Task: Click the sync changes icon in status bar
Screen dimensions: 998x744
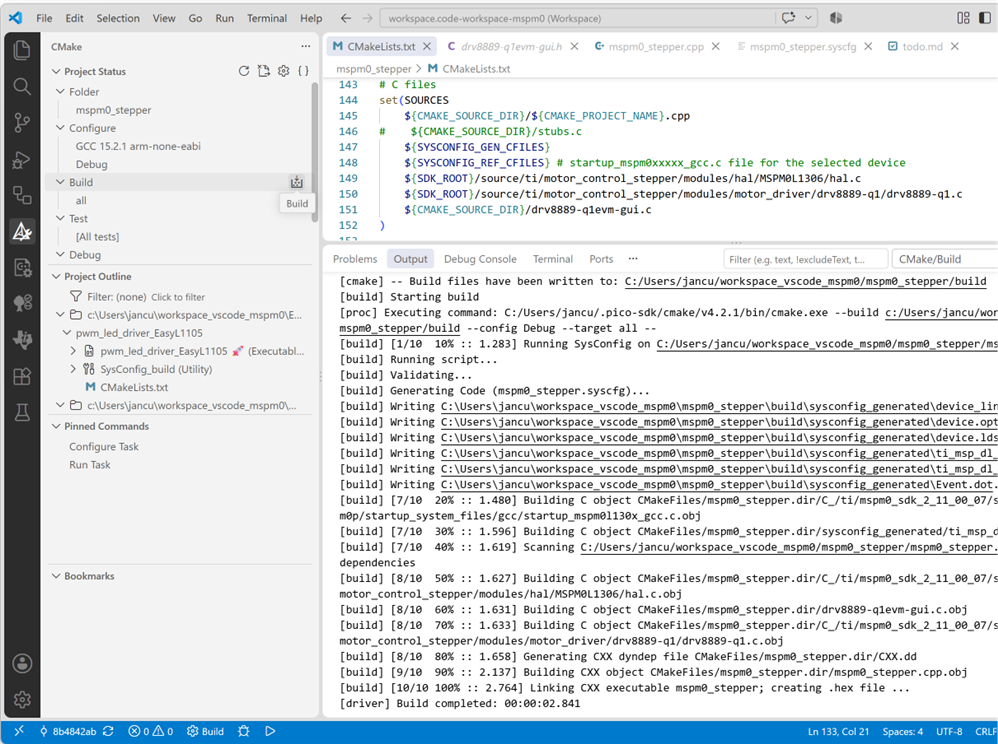Action: click(108, 731)
